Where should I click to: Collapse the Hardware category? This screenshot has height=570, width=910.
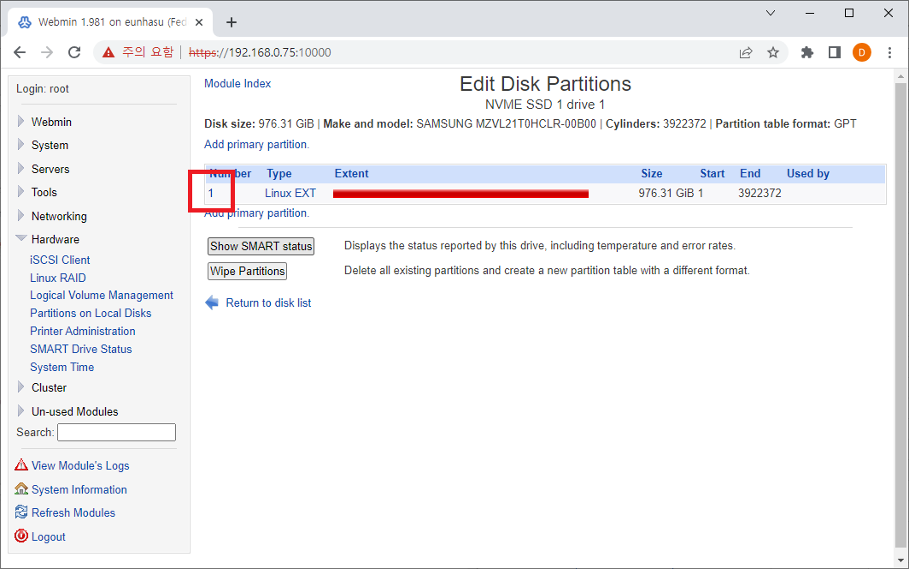click(x=55, y=239)
